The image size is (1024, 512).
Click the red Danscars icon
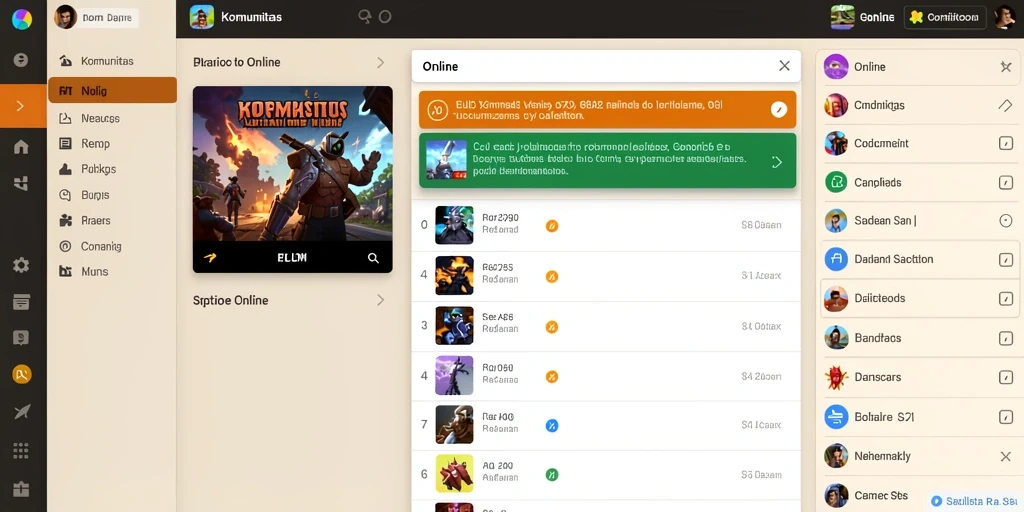836,377
